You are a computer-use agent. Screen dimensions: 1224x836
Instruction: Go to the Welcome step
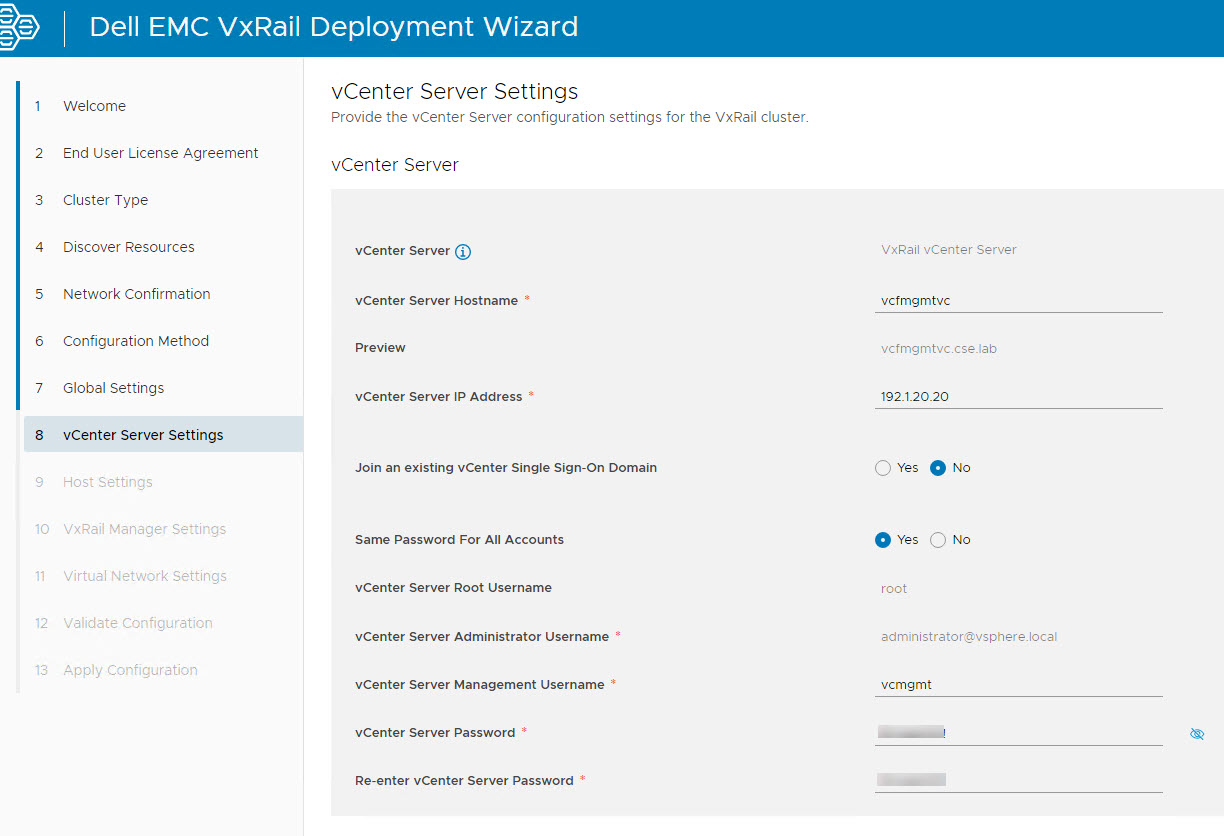click(94, 106)
